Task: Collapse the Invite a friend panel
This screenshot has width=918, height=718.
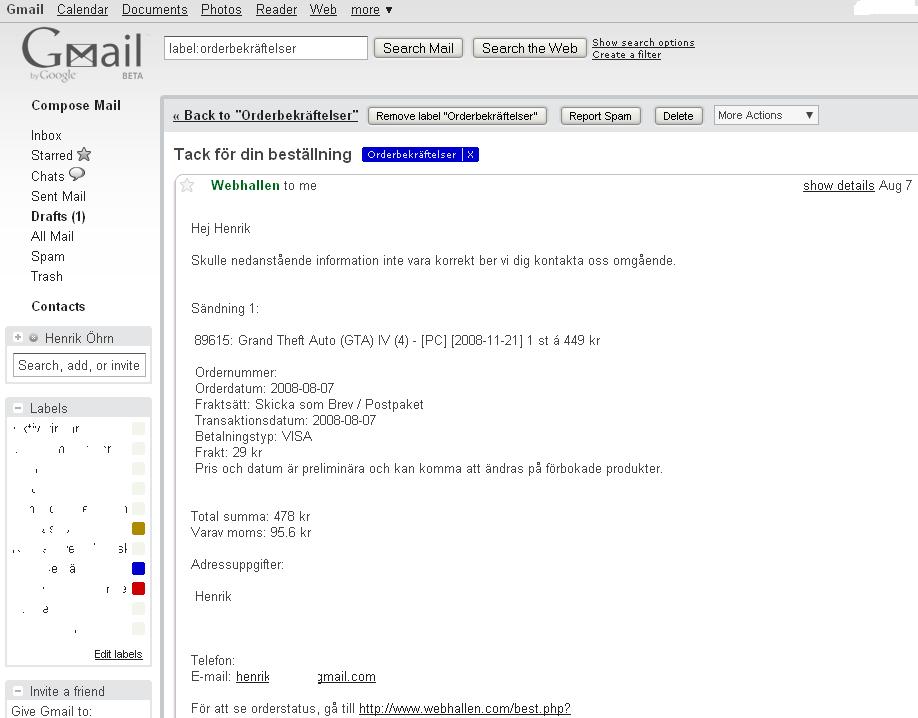Action: 18,691
